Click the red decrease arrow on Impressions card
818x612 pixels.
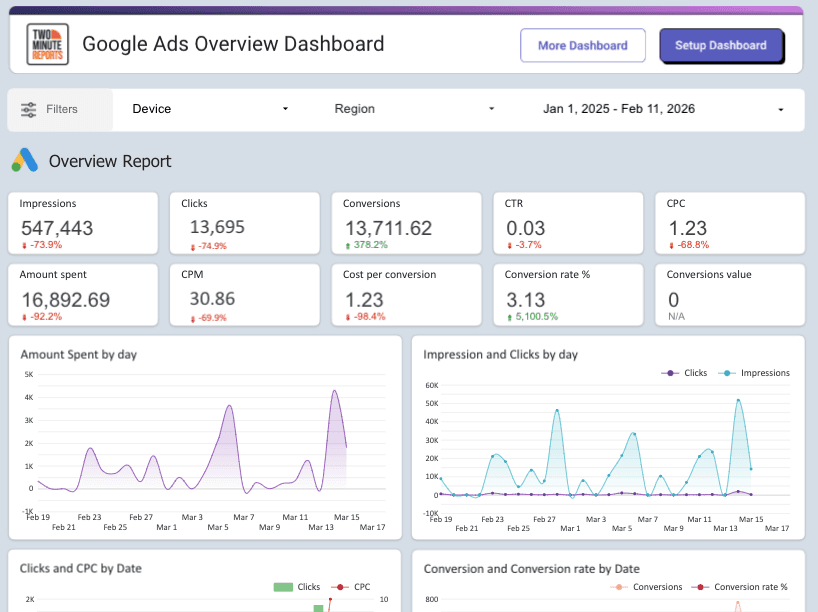coord(25,245)
